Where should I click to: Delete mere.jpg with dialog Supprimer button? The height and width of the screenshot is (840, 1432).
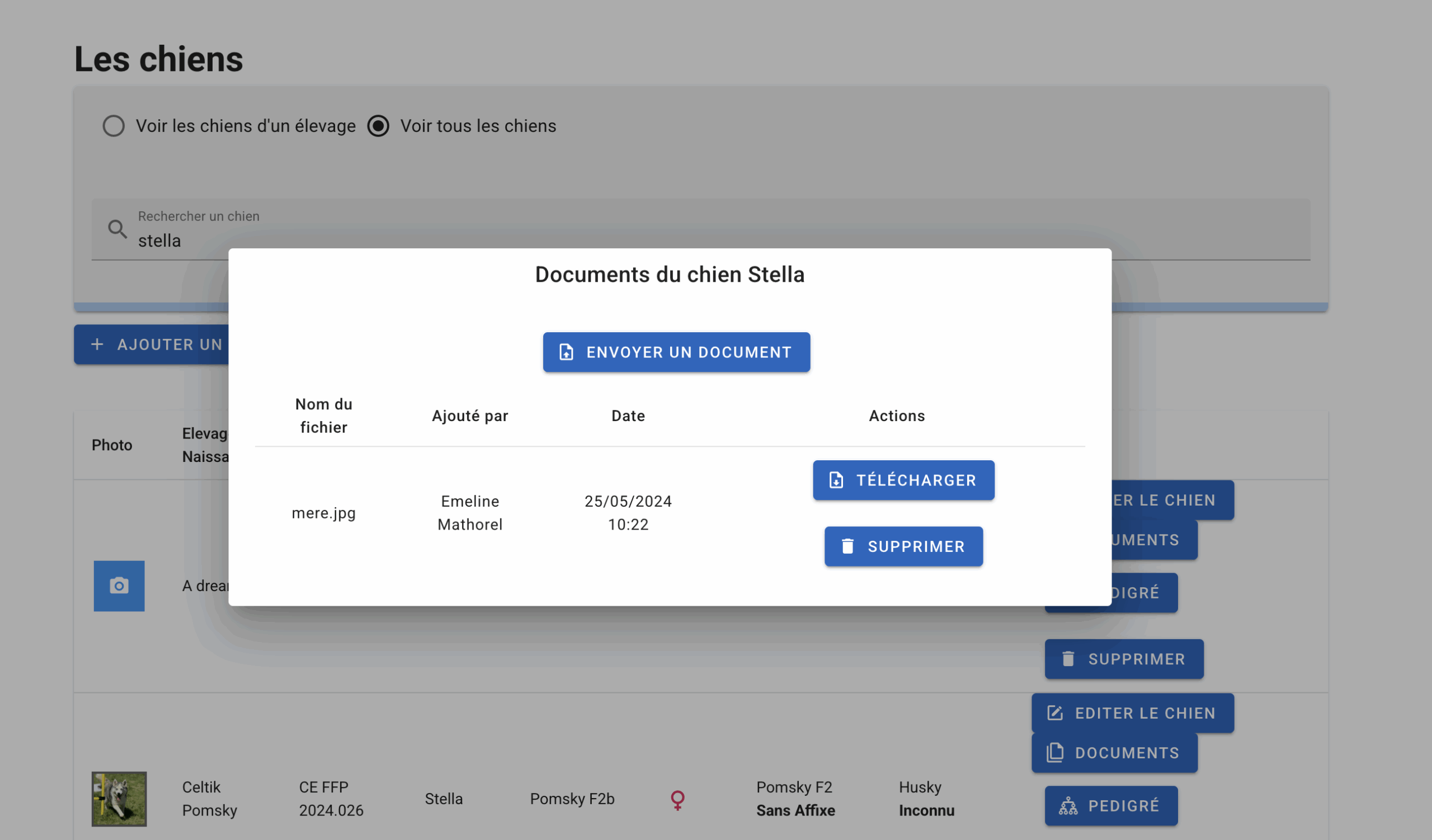pos(903,546)
